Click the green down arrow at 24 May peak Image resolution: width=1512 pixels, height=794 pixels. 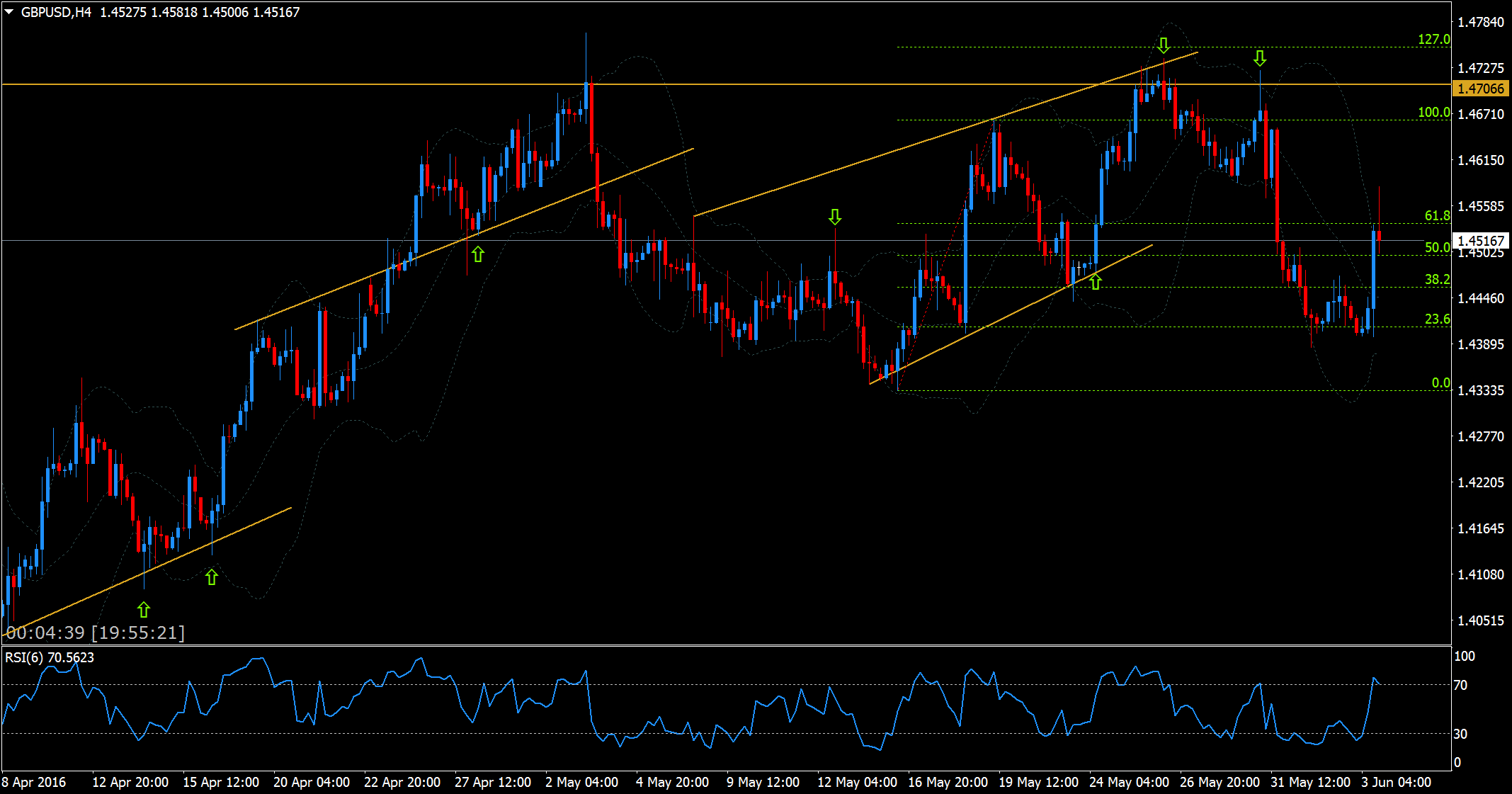pyautogui.click(x=1164, y=45)
